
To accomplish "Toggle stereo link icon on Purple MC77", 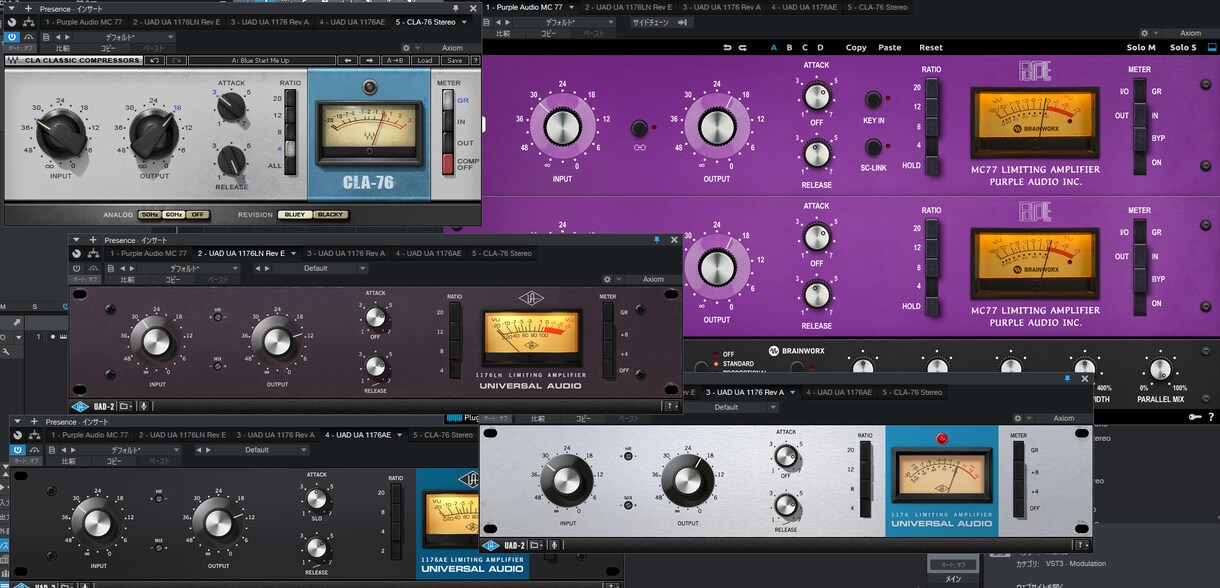I will pyautogui.click(x=639, y=128).
